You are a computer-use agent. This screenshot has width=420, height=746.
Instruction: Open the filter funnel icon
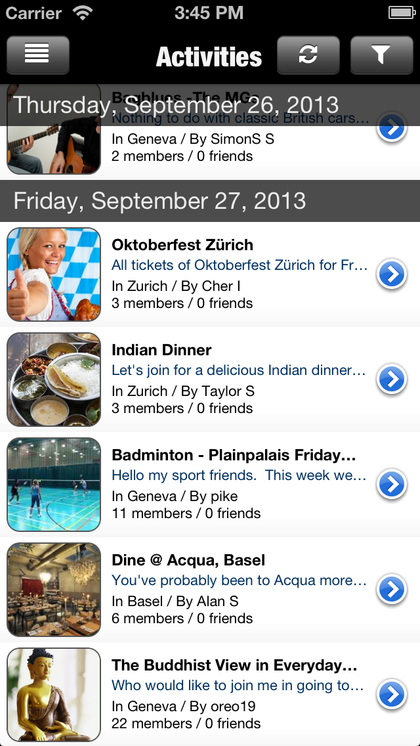pyautogui.click(x=381, y=55)
